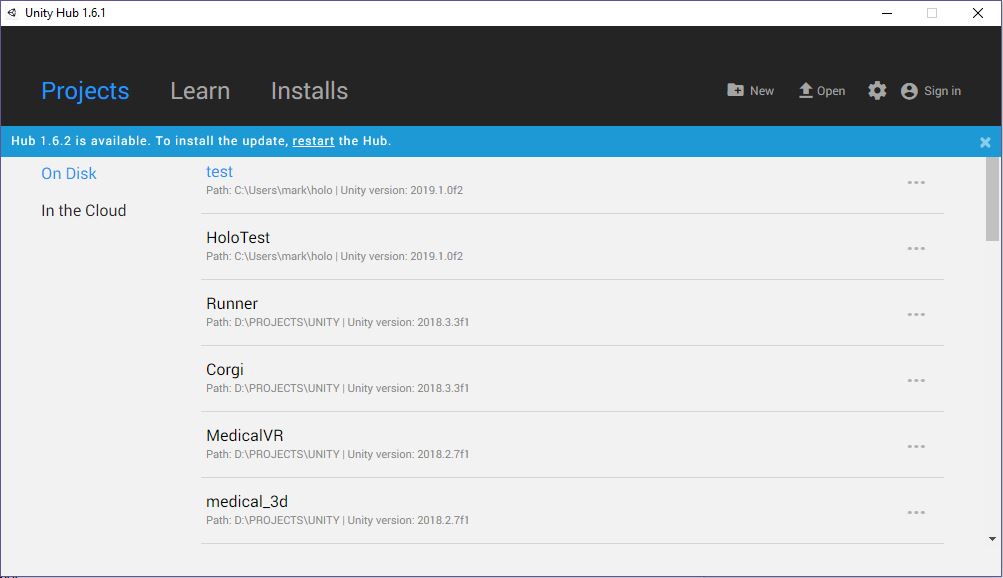Image resolution: width=1003 pixels, height=578 pixels.
Task: Open Hub settings gear icon
Action: (877, 90)
